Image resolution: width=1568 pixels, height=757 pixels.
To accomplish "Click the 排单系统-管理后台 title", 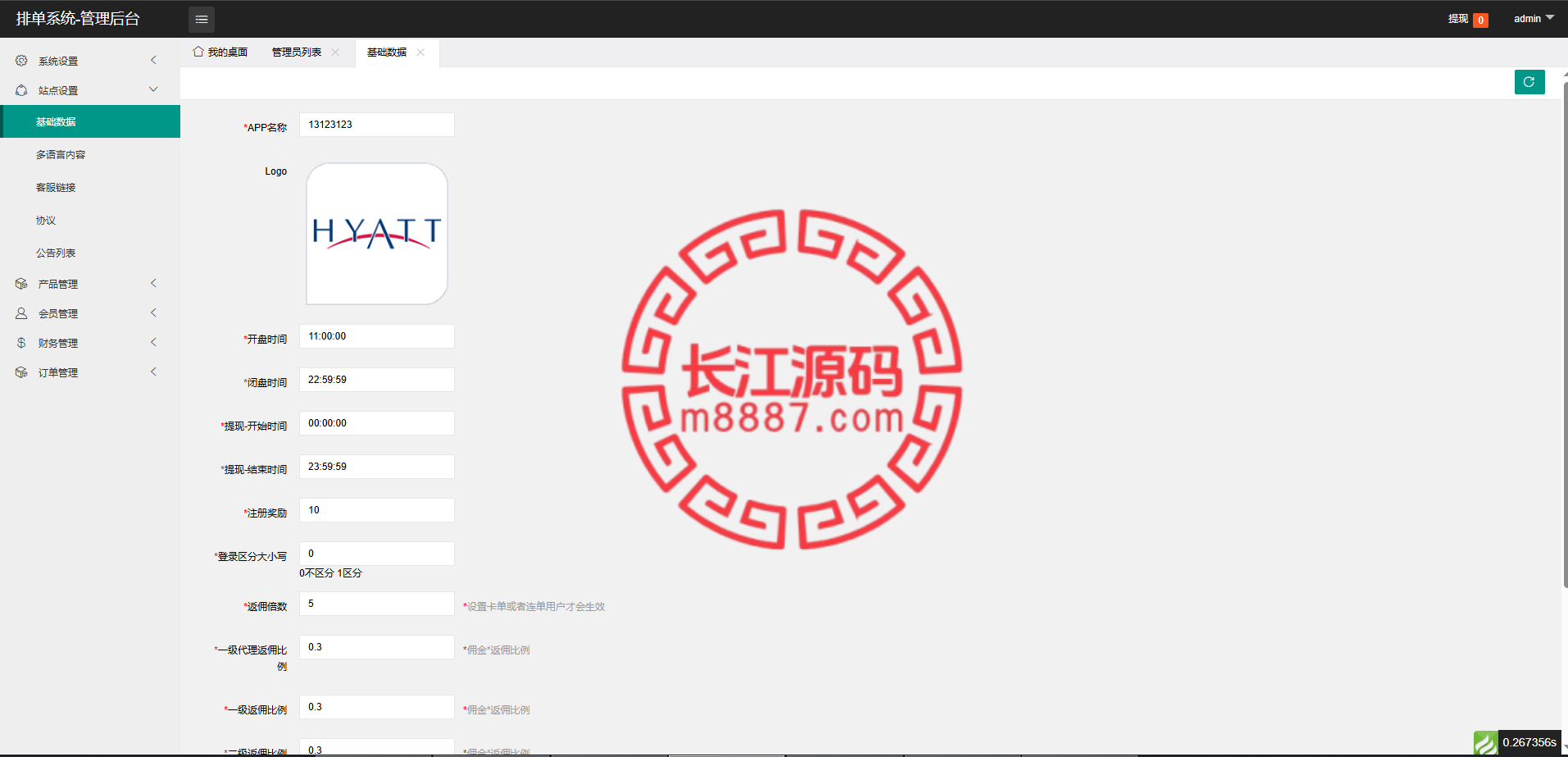I will [x=78, y=19].
